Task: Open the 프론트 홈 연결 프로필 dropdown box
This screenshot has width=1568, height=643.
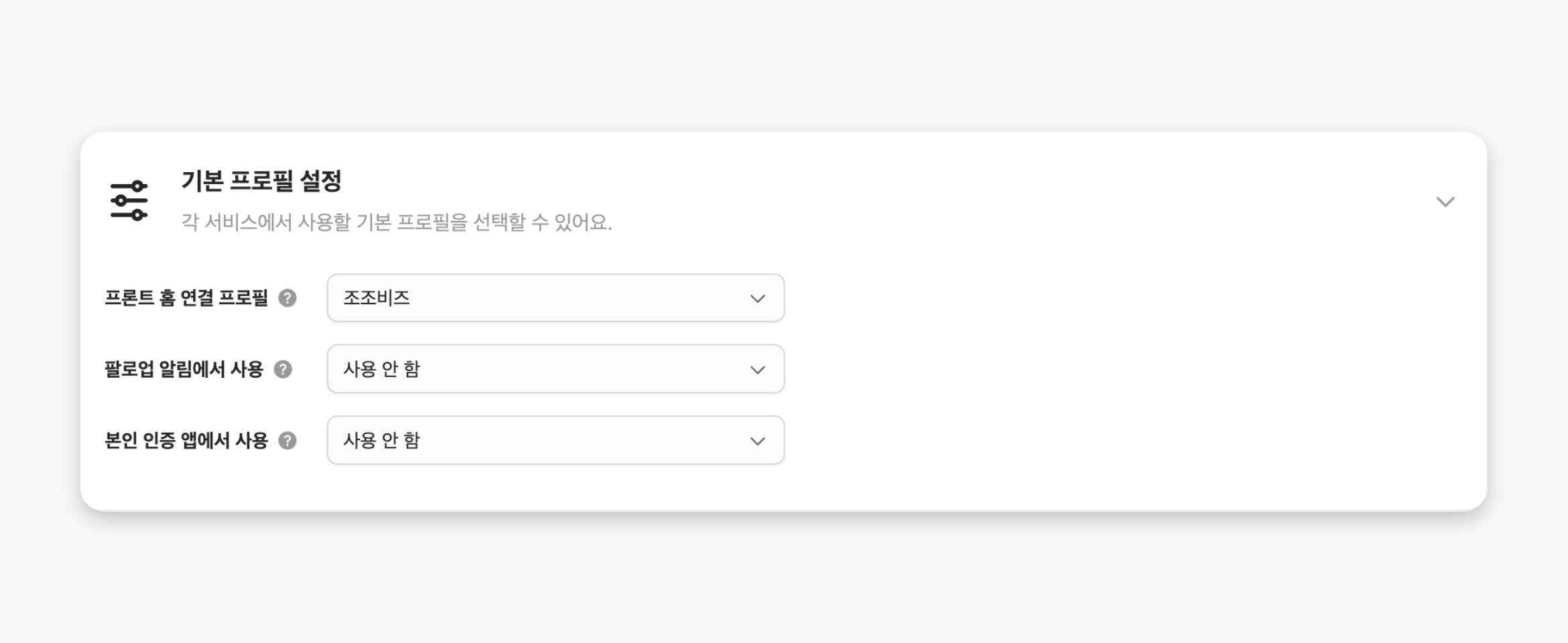Action: click(x=556, y=298)
